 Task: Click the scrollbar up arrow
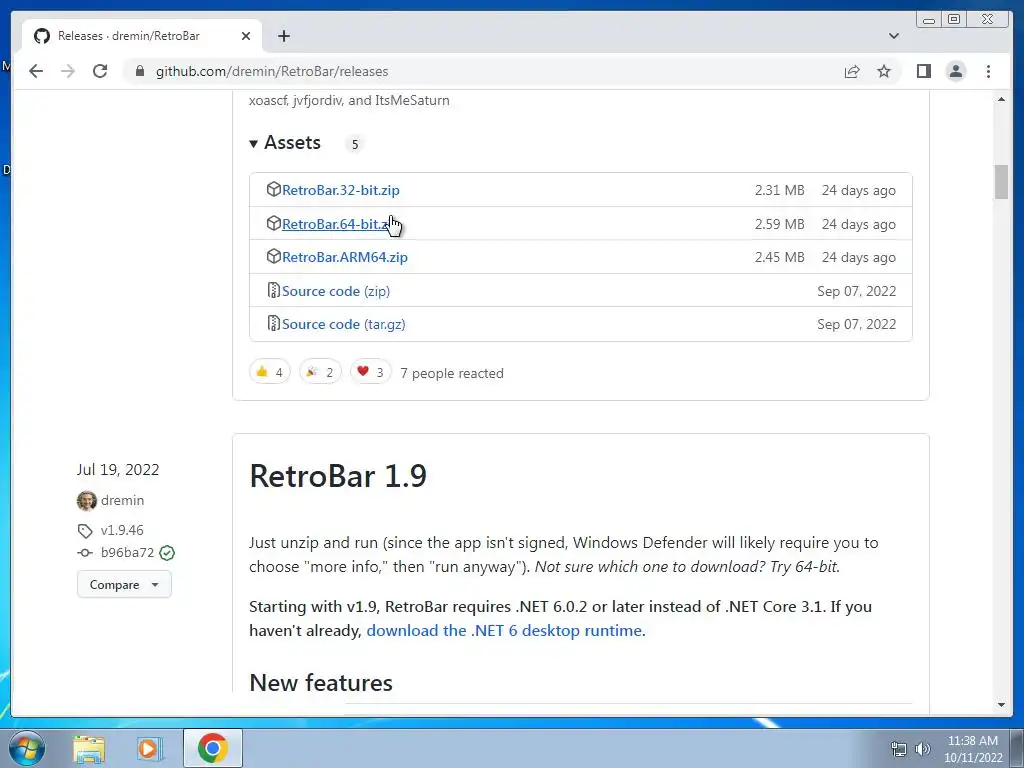click(1001, 99)
